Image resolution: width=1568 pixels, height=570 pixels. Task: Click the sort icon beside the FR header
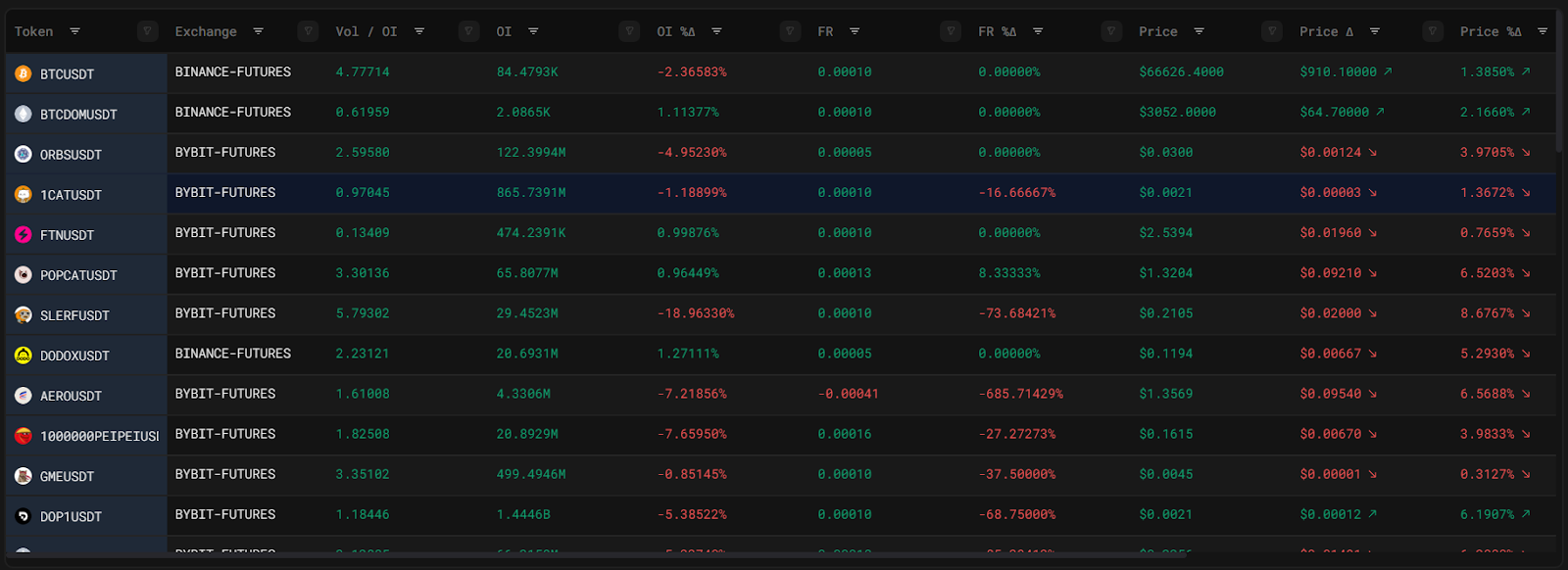pyautogui.click(x=855, y=31)
